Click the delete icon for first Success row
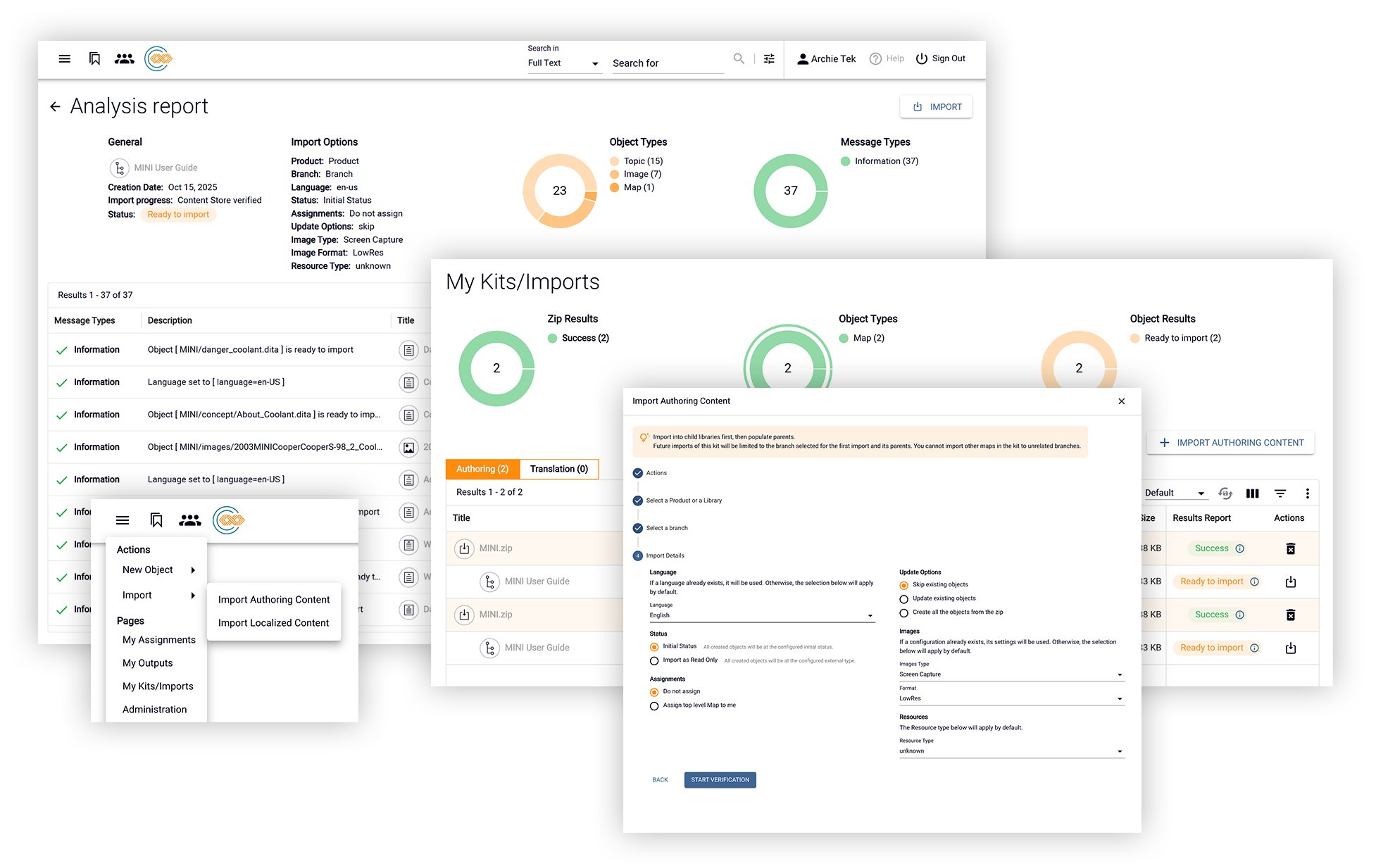Viewport: 1376px width, 868px height. (x=1290, y=548)
